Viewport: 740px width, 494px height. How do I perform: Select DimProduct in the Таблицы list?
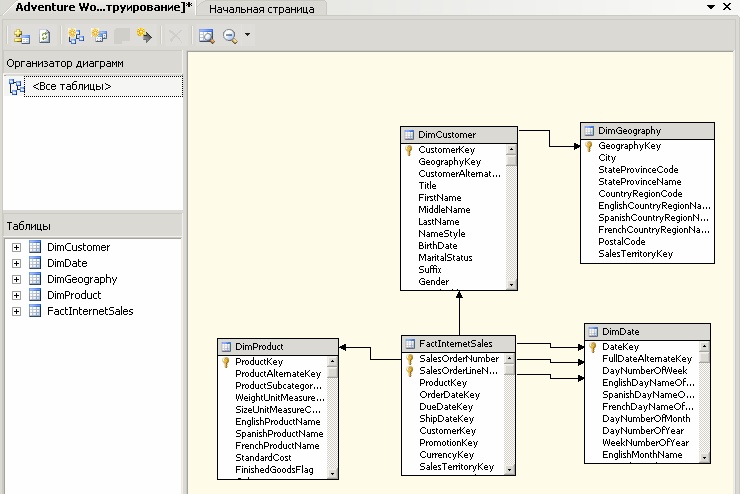pos(74,295)
